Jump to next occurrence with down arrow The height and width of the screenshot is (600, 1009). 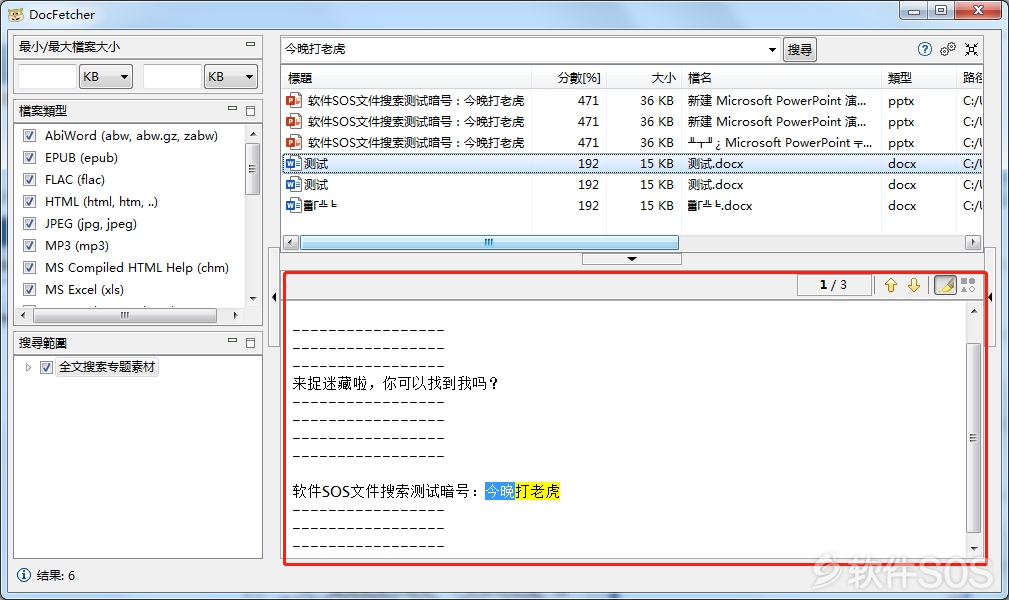pyautogui.click(x=913, y=285)
